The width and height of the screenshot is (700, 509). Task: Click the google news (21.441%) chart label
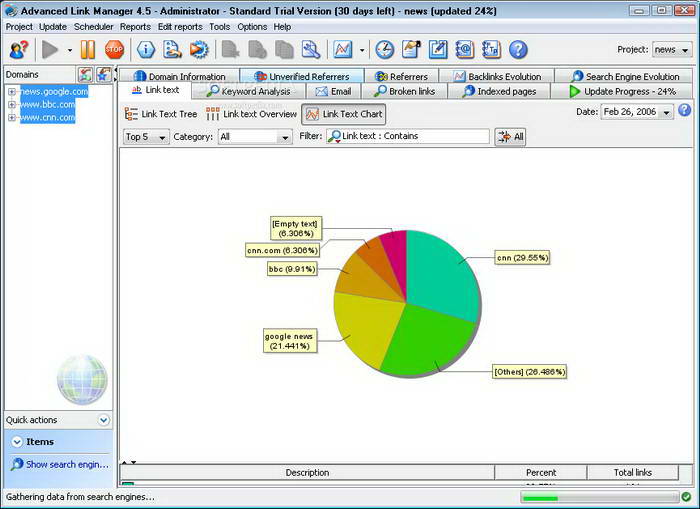click(290, 341)
